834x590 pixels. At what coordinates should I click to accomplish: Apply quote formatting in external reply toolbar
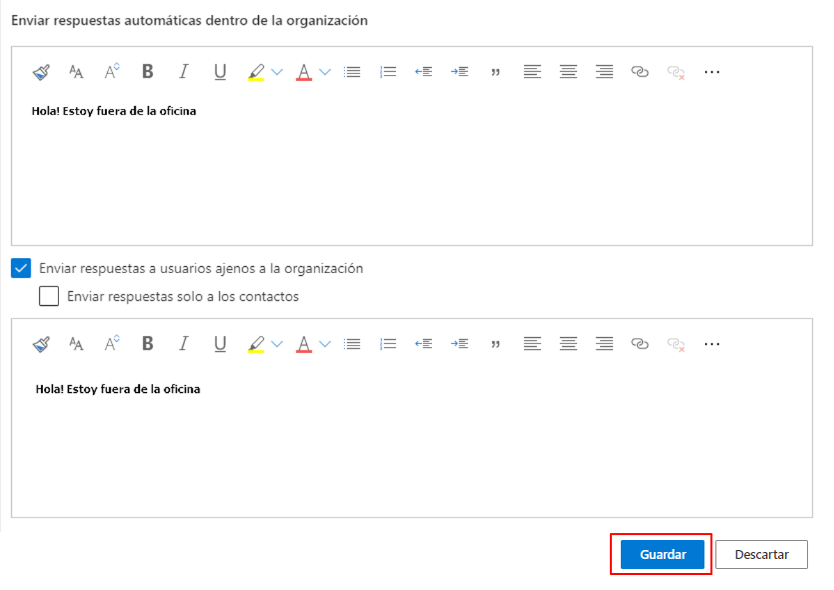click(496, 345)
